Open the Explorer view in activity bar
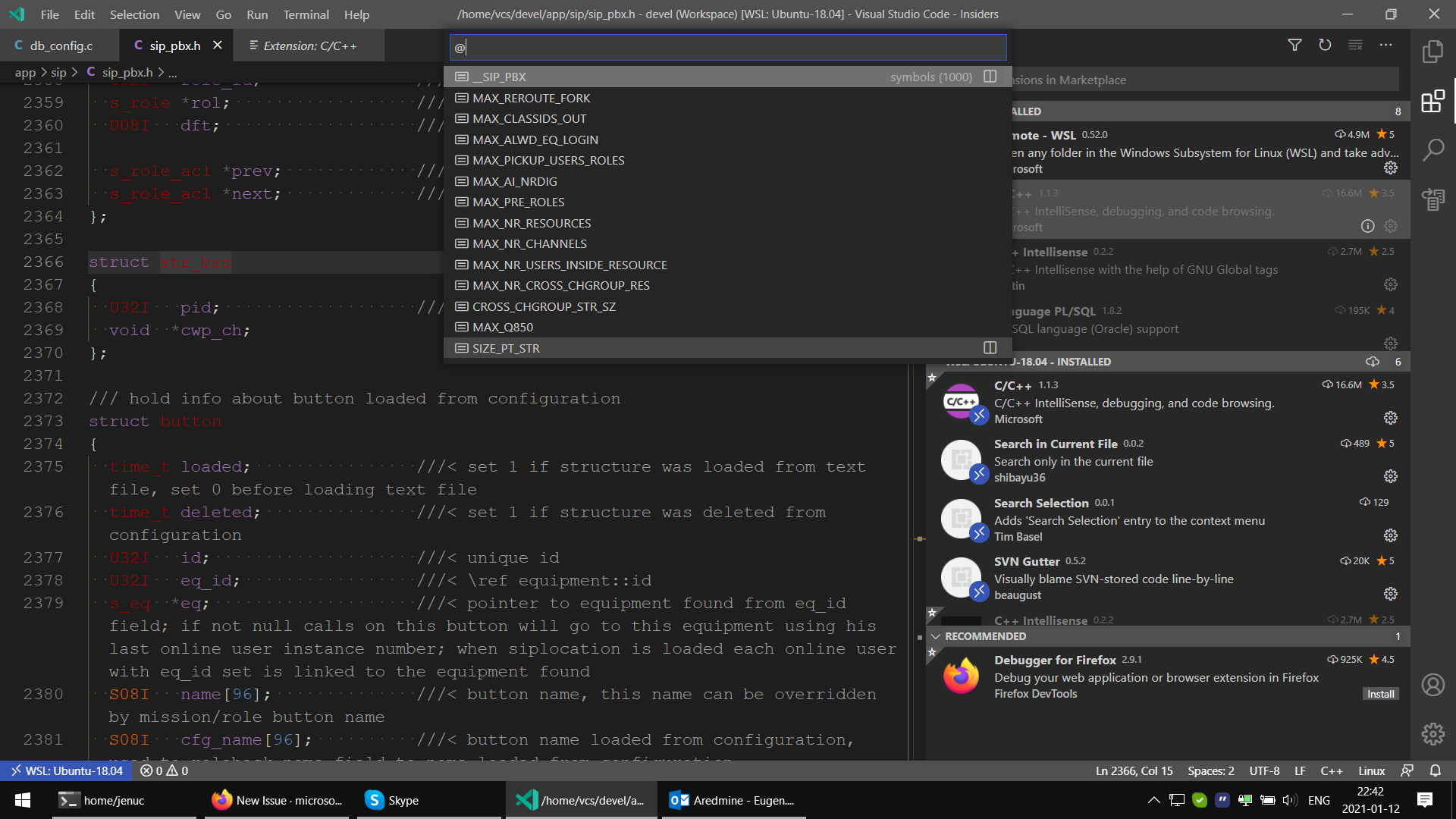Image resolution: width=1456 pixels, height=819 pixels. click(x=1432, y=52)
